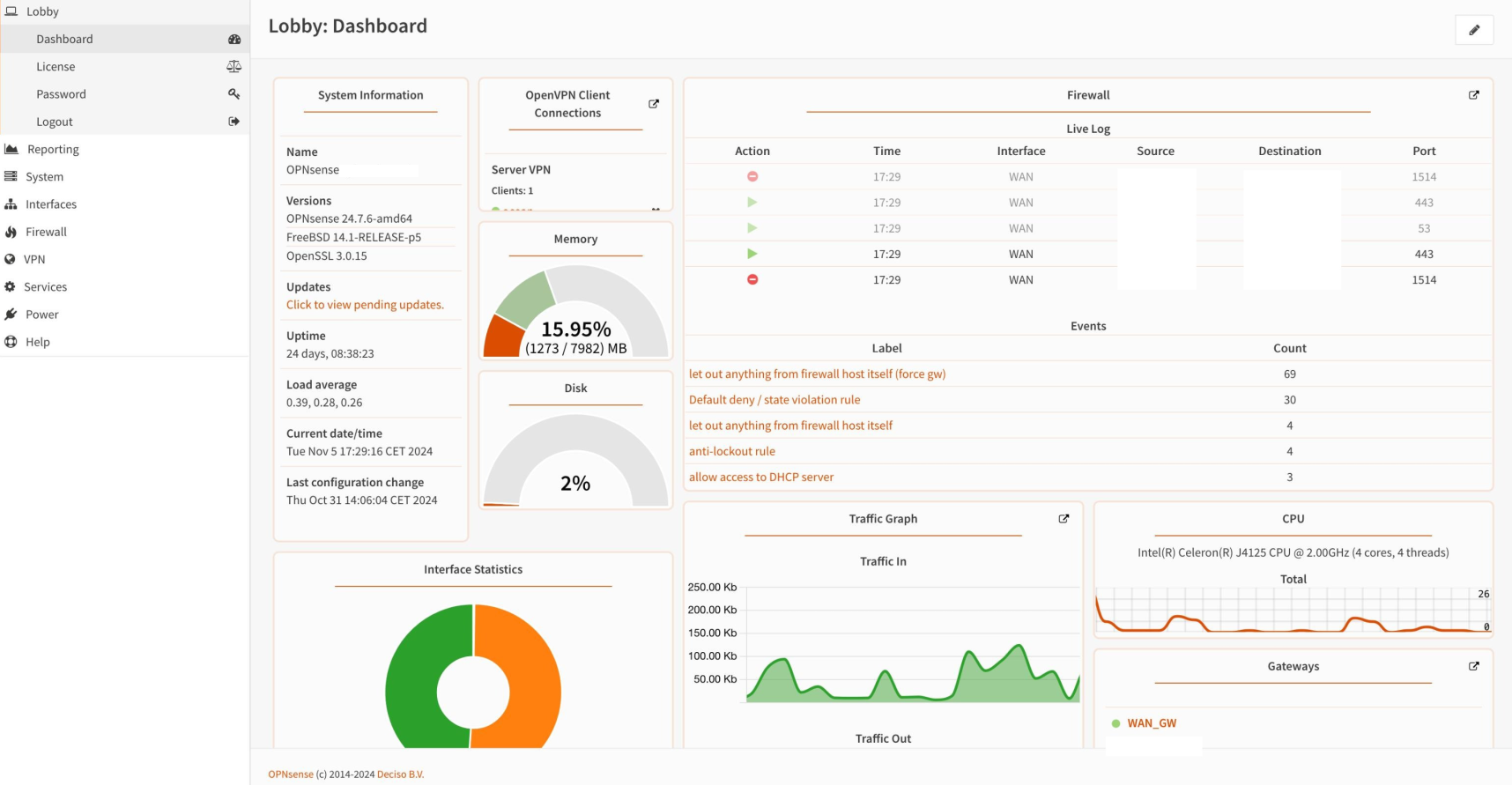Select the Logout menu item
This screenshot has height=785, width=1512.
coord(124,122)
